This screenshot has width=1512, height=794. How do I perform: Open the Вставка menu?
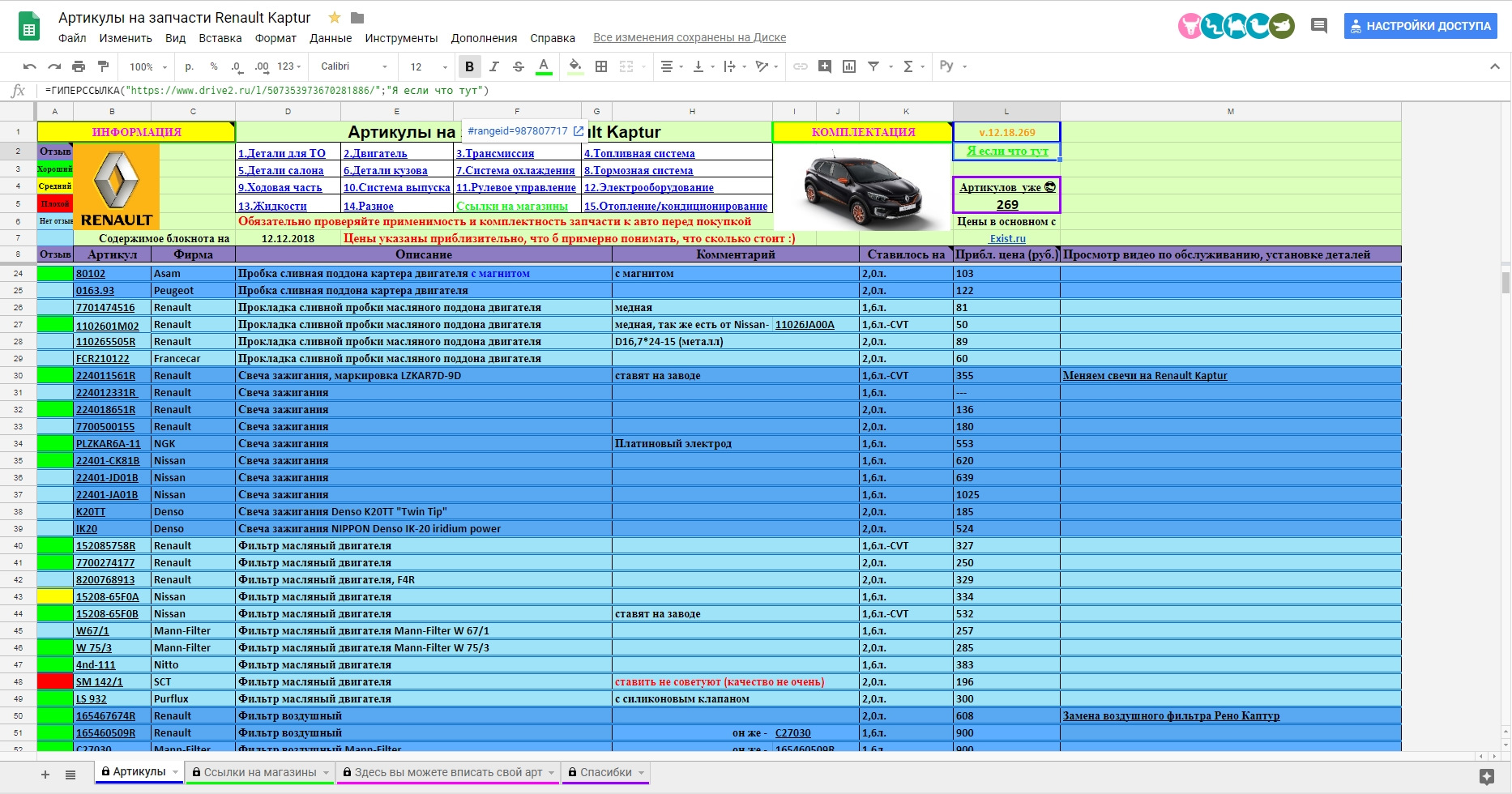[x=220, y=38]
